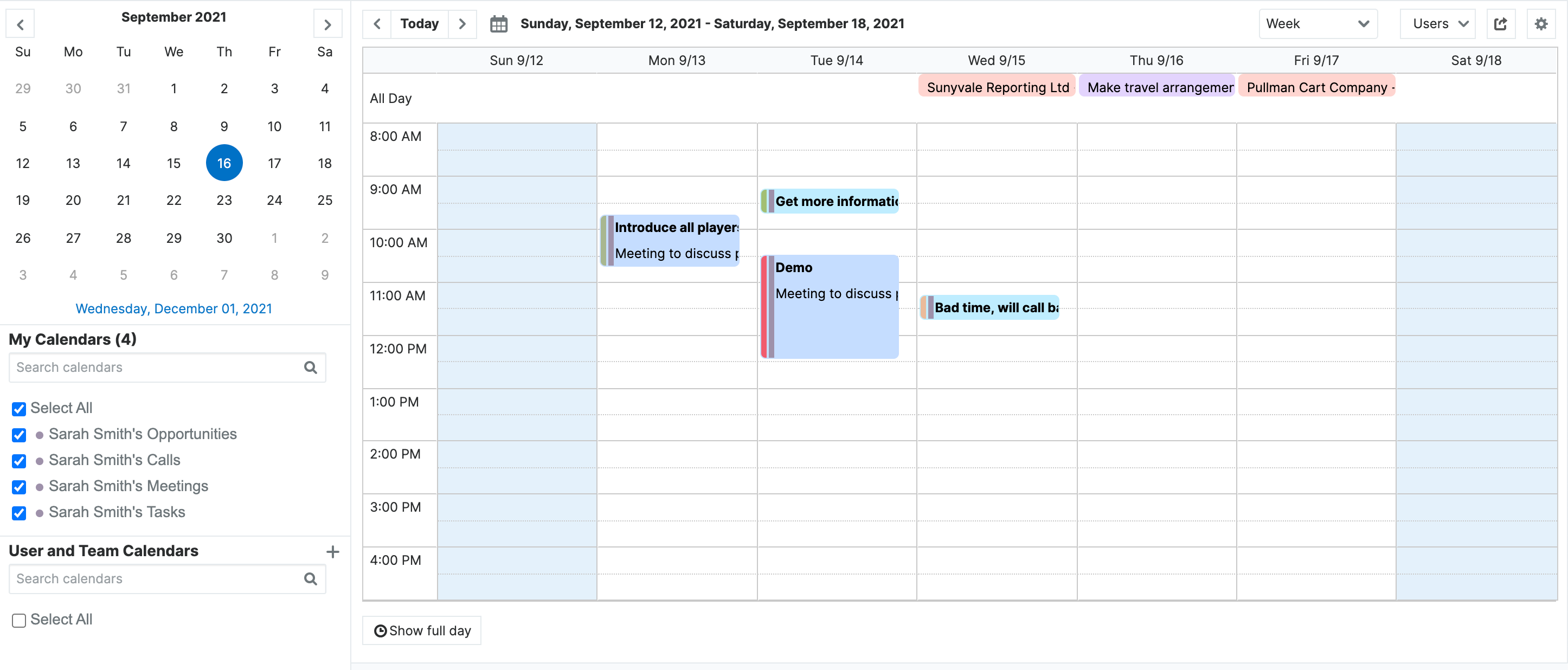Select September 16 in the mini calendar
The width and height of the screenshot is (1568, 670).
coord(224,163)
